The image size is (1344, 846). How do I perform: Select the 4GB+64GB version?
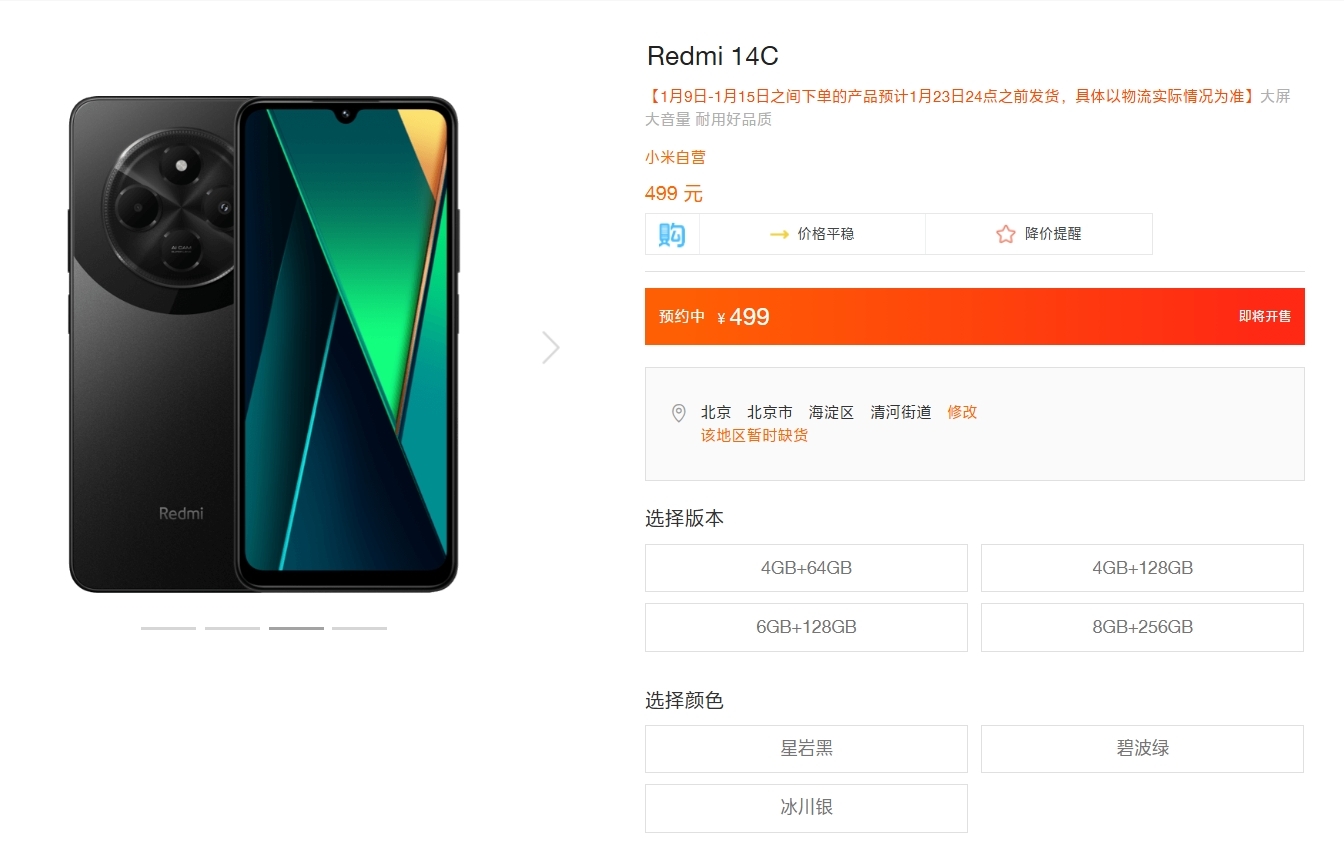806,568
